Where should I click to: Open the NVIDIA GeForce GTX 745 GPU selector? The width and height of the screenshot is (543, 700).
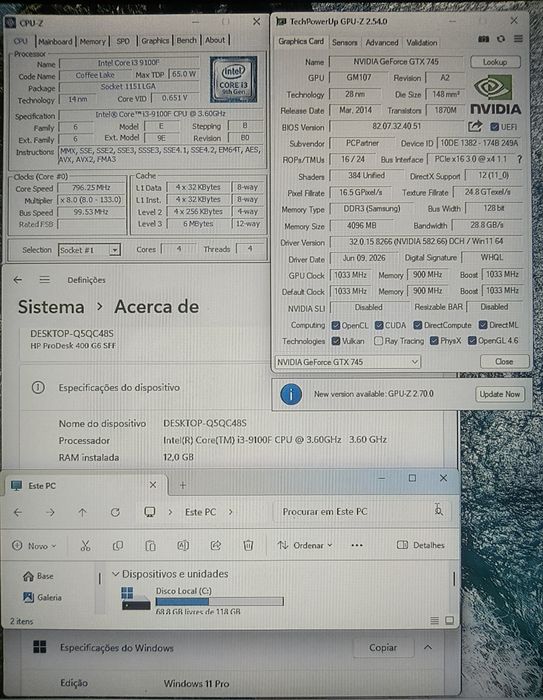pyautogui.click(x=348, y=362)
